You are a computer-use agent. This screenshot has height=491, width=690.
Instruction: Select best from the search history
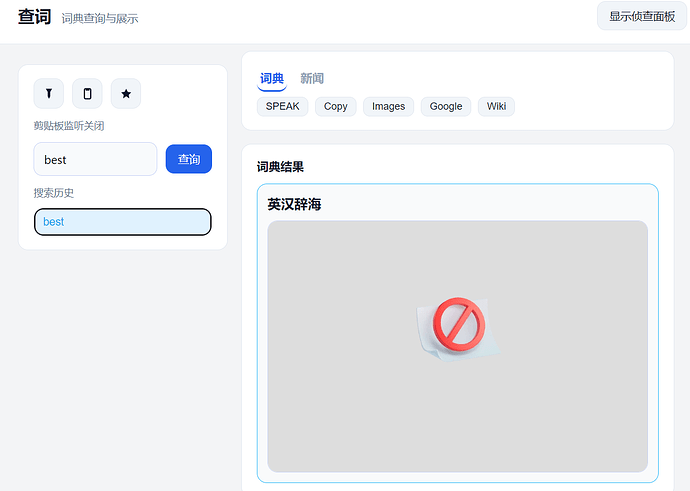(122, 222)
